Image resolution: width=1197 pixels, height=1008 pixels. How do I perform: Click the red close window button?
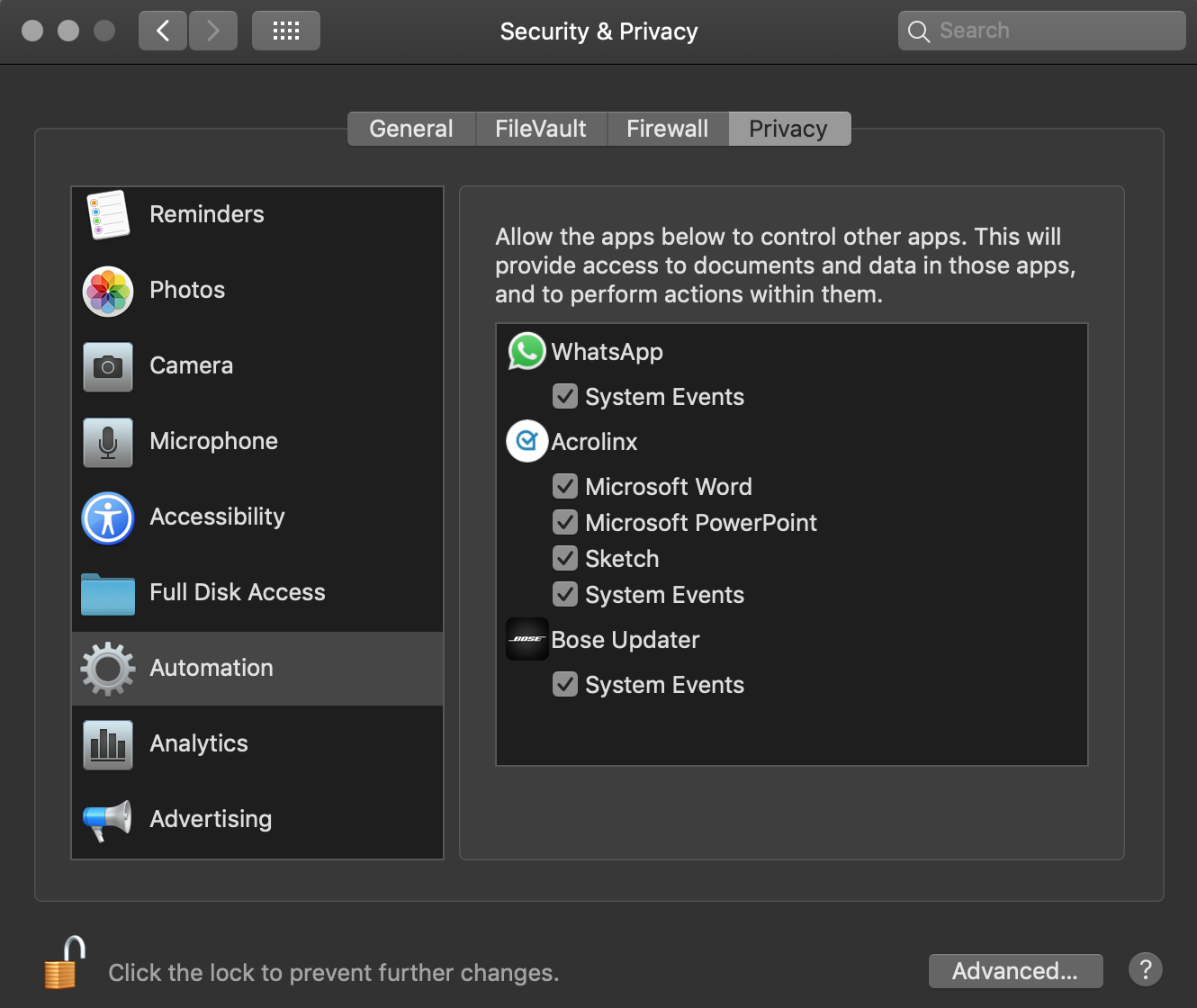pos(32,31)
